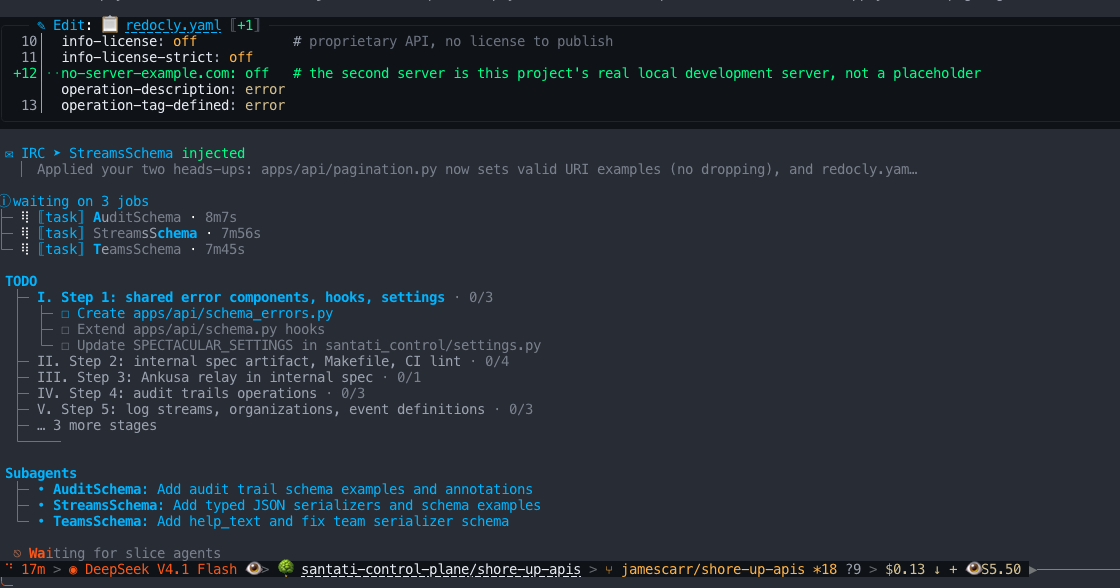Image resolution: width=1120 pixels, height=588 pixels.
Task: Click the *18 modified files count
Action: click(x=825, y=569)
